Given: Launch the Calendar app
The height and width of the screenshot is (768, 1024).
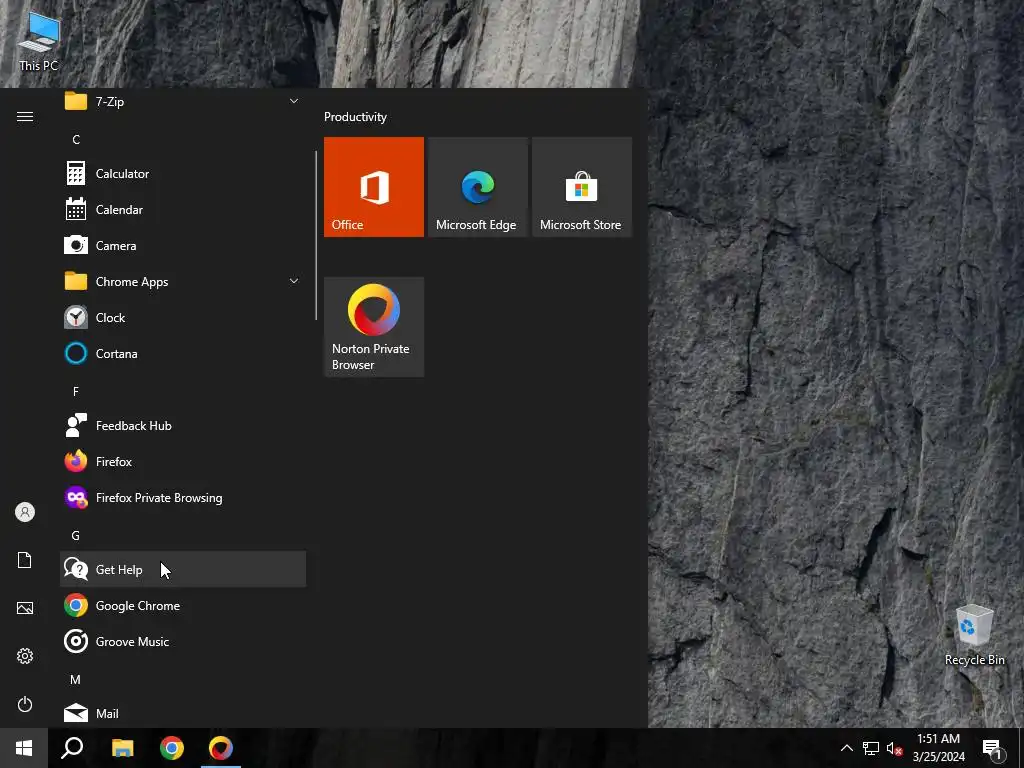Looking at the screenshot, I should click(x=183, y=210).
